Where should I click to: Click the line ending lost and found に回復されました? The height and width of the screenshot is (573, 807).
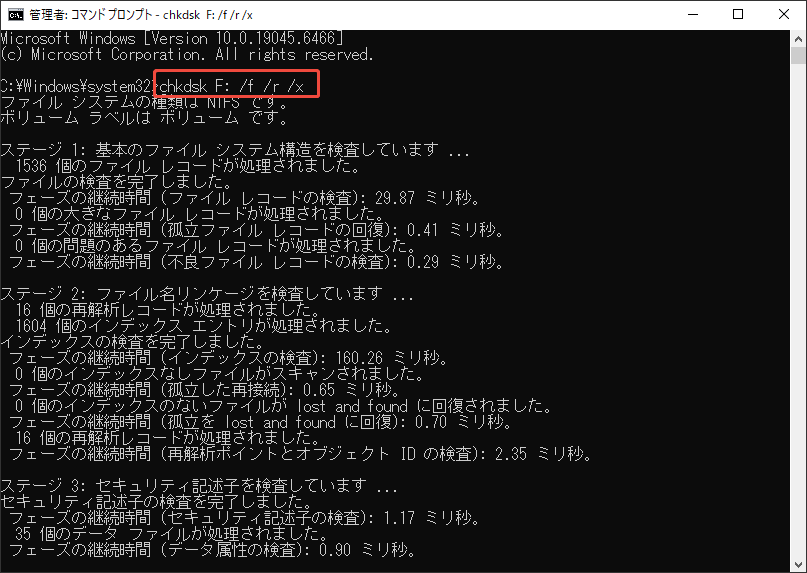[x=284, y=405]
